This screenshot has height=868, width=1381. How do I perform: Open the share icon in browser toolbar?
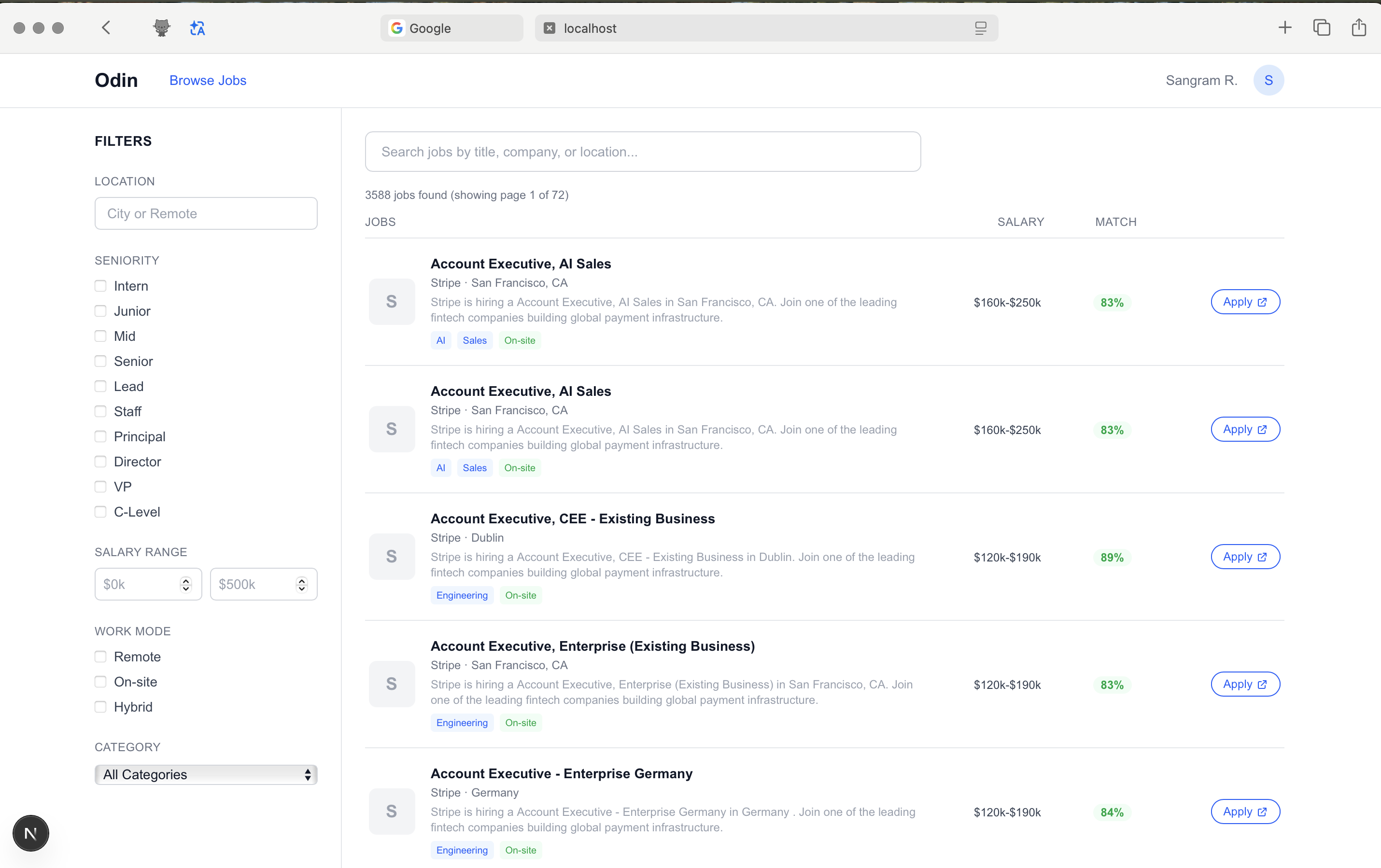coord(1359,27)
